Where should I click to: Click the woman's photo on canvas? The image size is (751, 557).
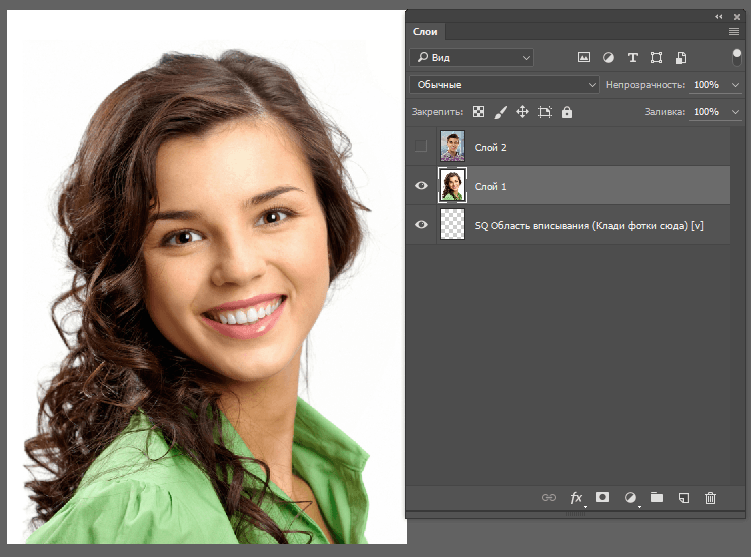(207, 277)
